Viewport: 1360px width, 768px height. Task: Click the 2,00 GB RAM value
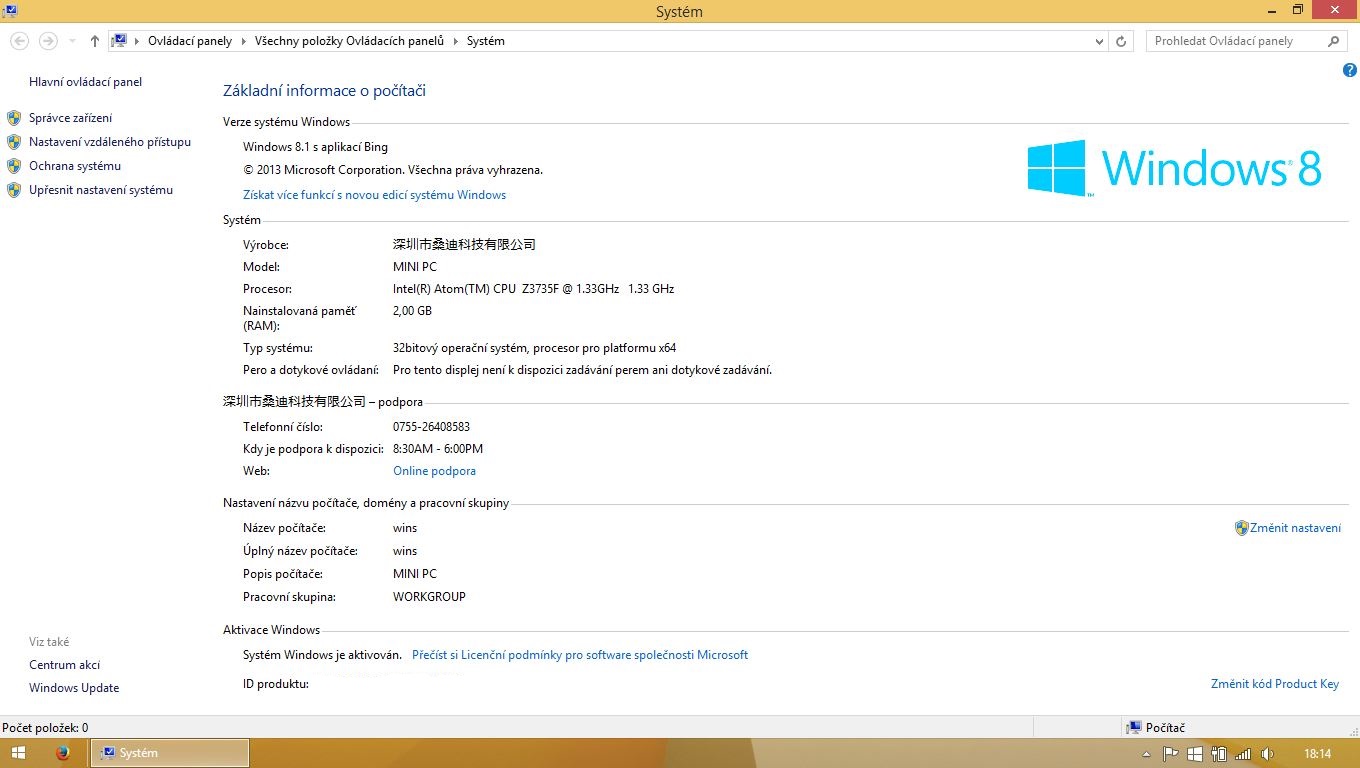pyautogui.click(x=412, y=311)
